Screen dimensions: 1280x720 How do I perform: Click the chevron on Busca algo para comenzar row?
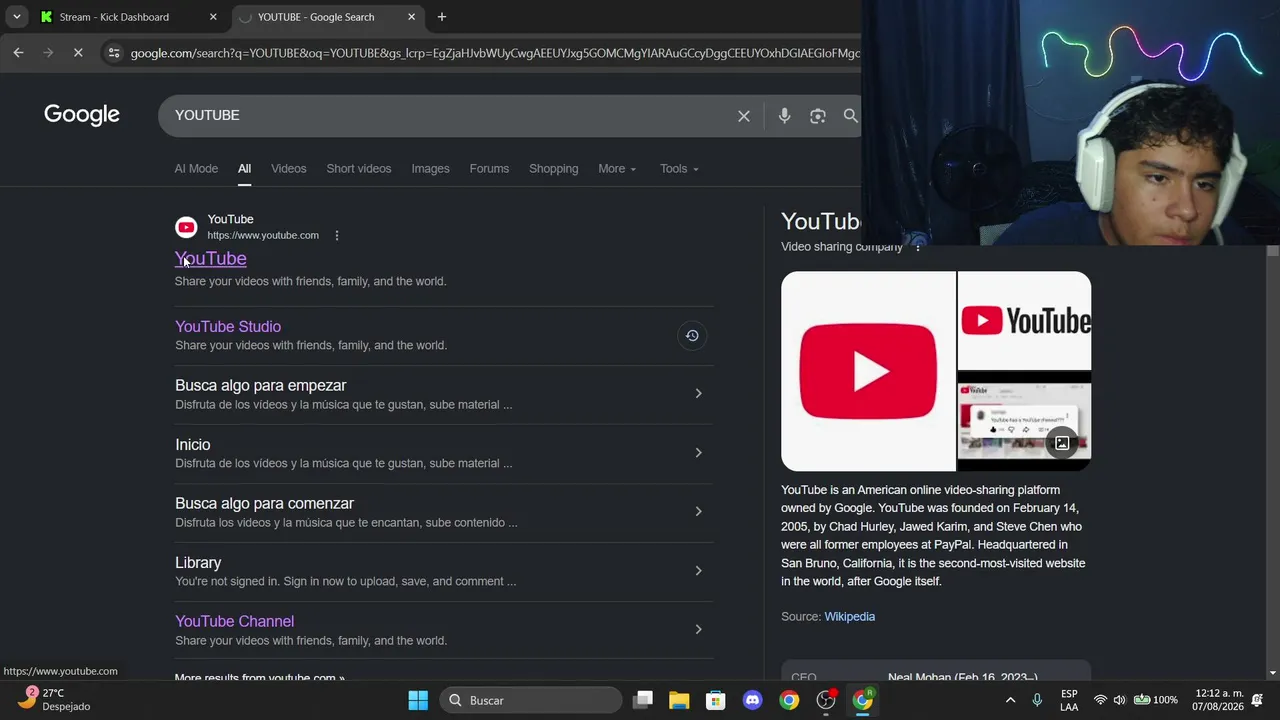pos(698,512)
